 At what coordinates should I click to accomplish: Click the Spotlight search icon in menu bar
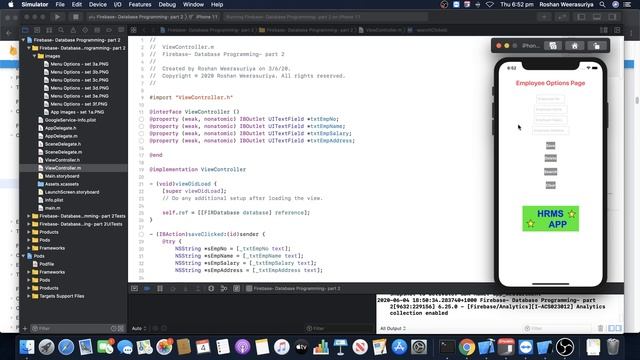[602, 4]
